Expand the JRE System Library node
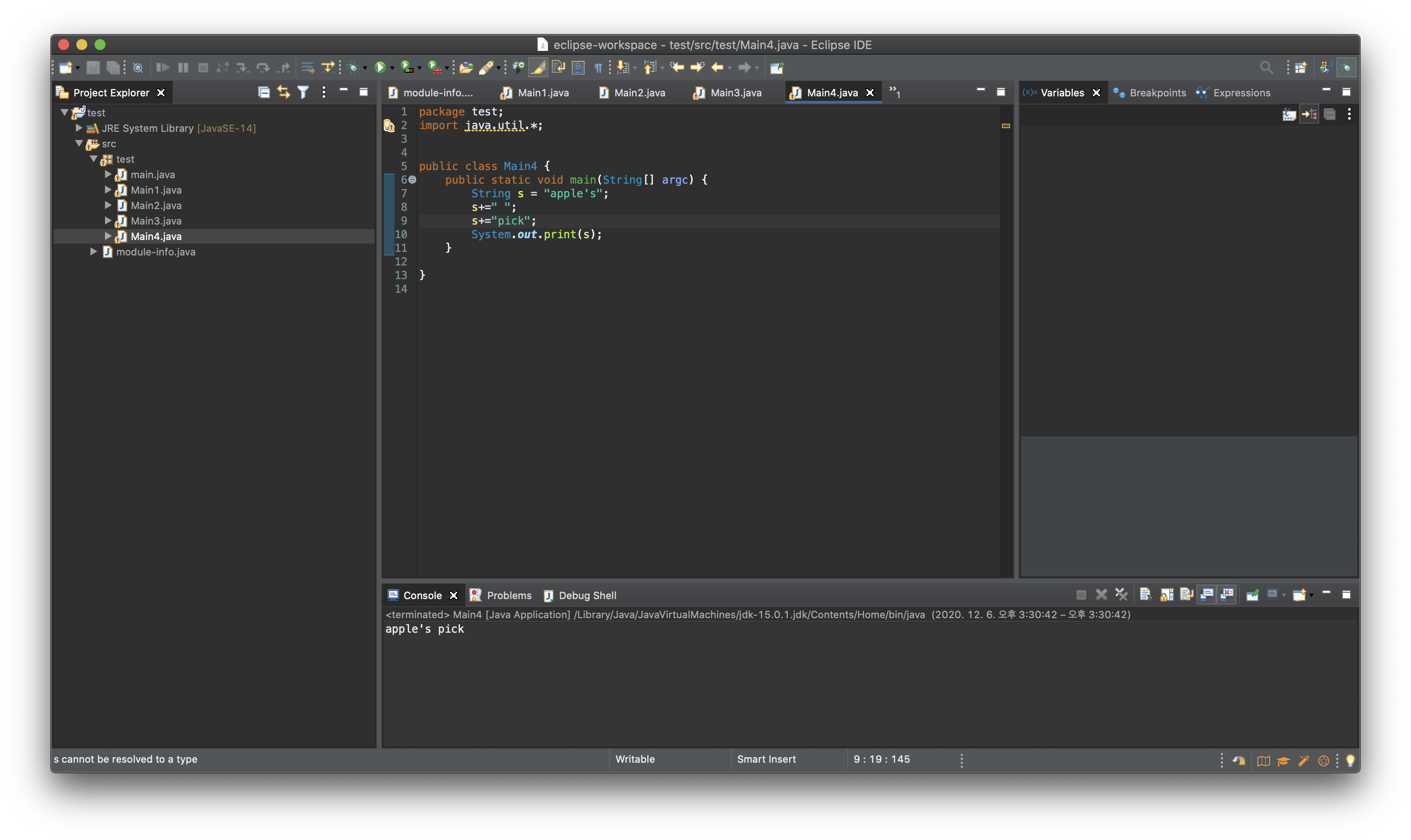This screenshot has width=1411, height=840. coord(79,129)
